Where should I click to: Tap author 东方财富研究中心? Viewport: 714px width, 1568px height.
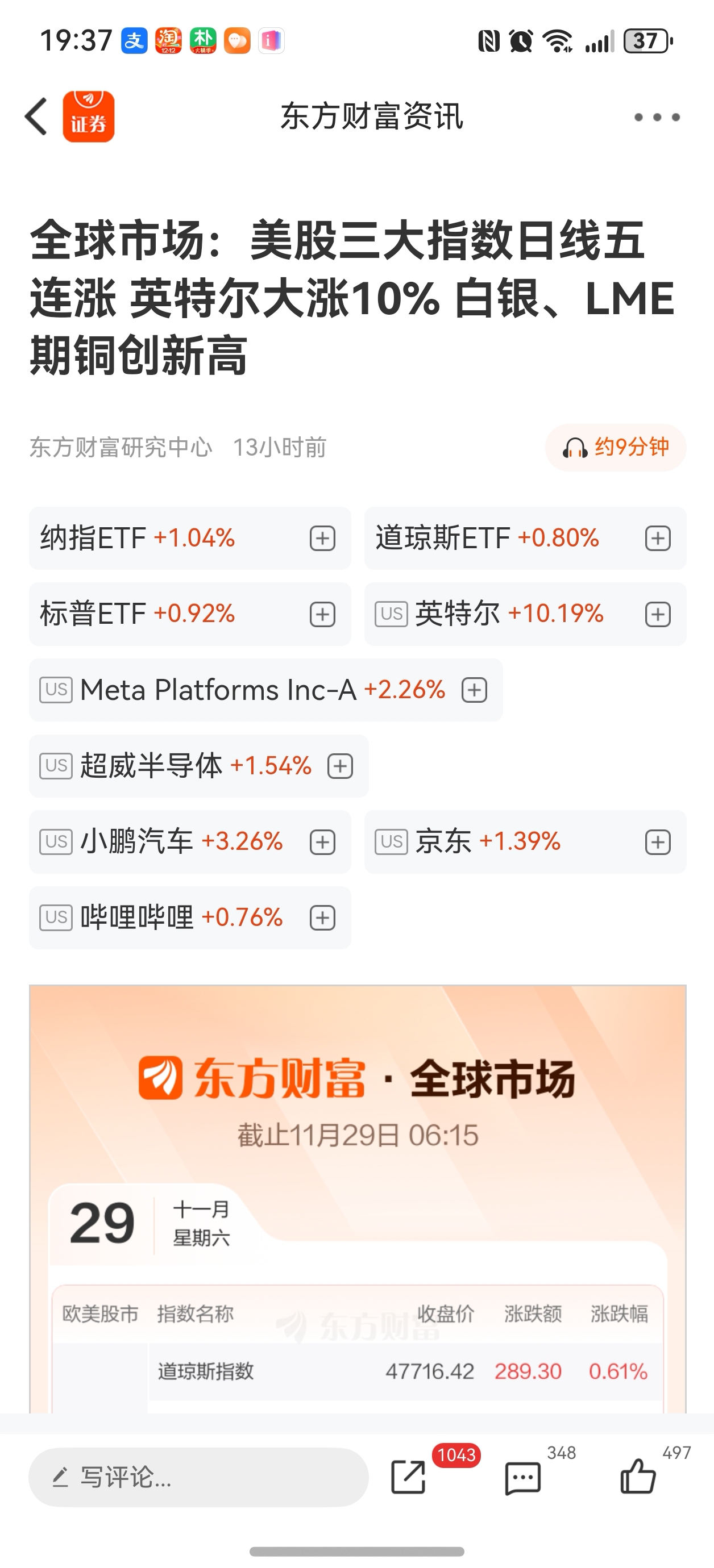(121, 448)
